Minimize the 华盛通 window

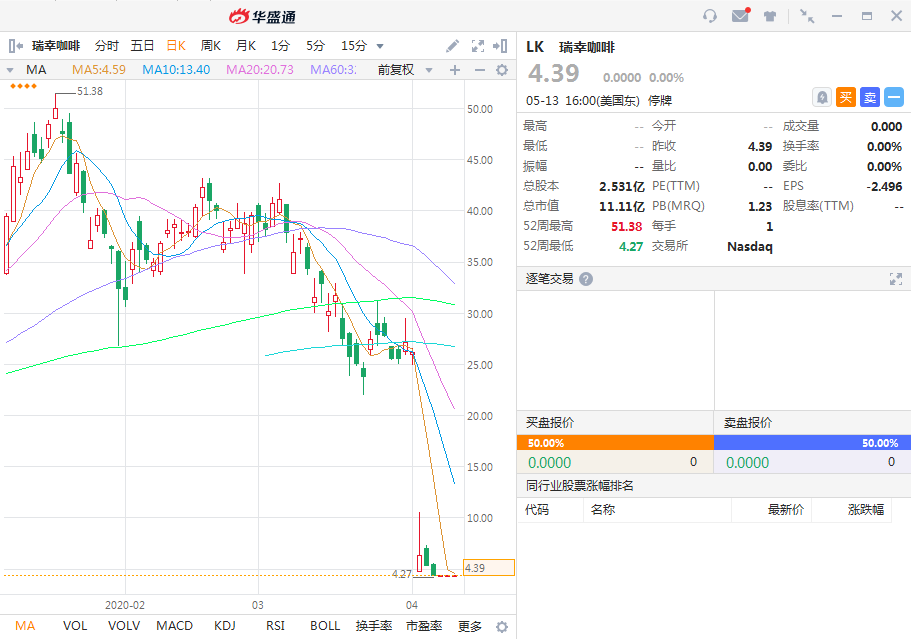(x=837, y=16)
